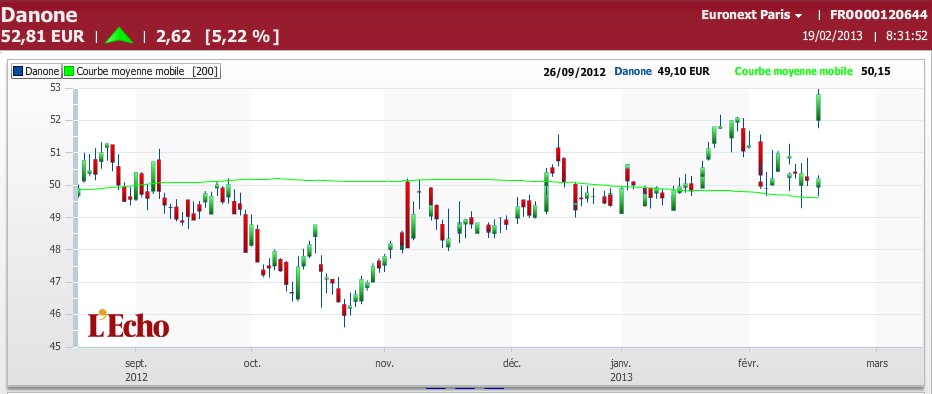Screen dimensions: 932x394
Task: Click the green up-trend arrow icon
Action: coord(119,36)
